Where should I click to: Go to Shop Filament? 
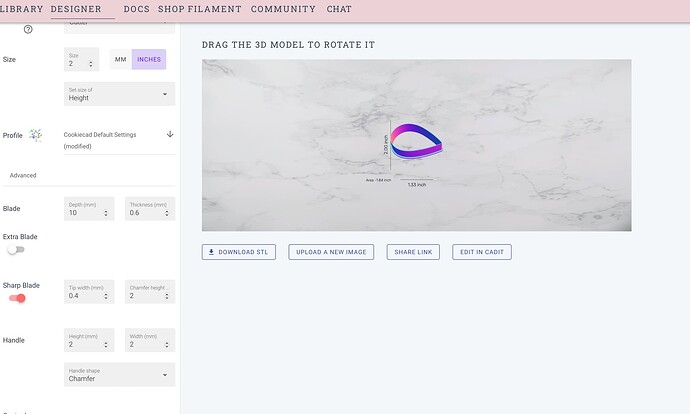(200, 9)
